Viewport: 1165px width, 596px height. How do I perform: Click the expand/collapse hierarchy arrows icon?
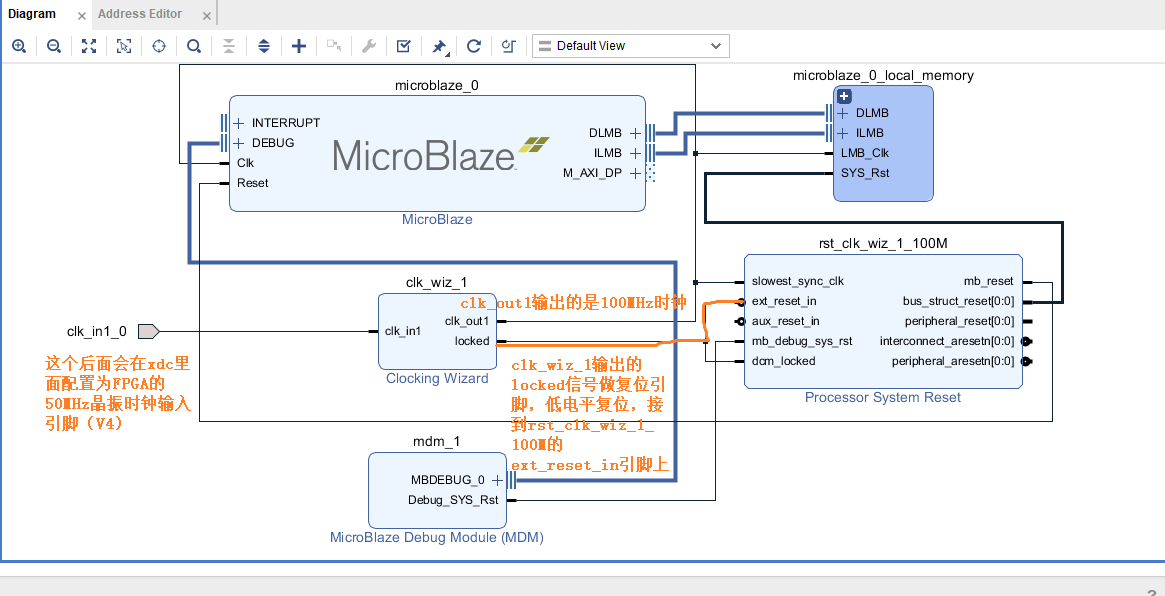pyautogui.click(x=263, y=46)
